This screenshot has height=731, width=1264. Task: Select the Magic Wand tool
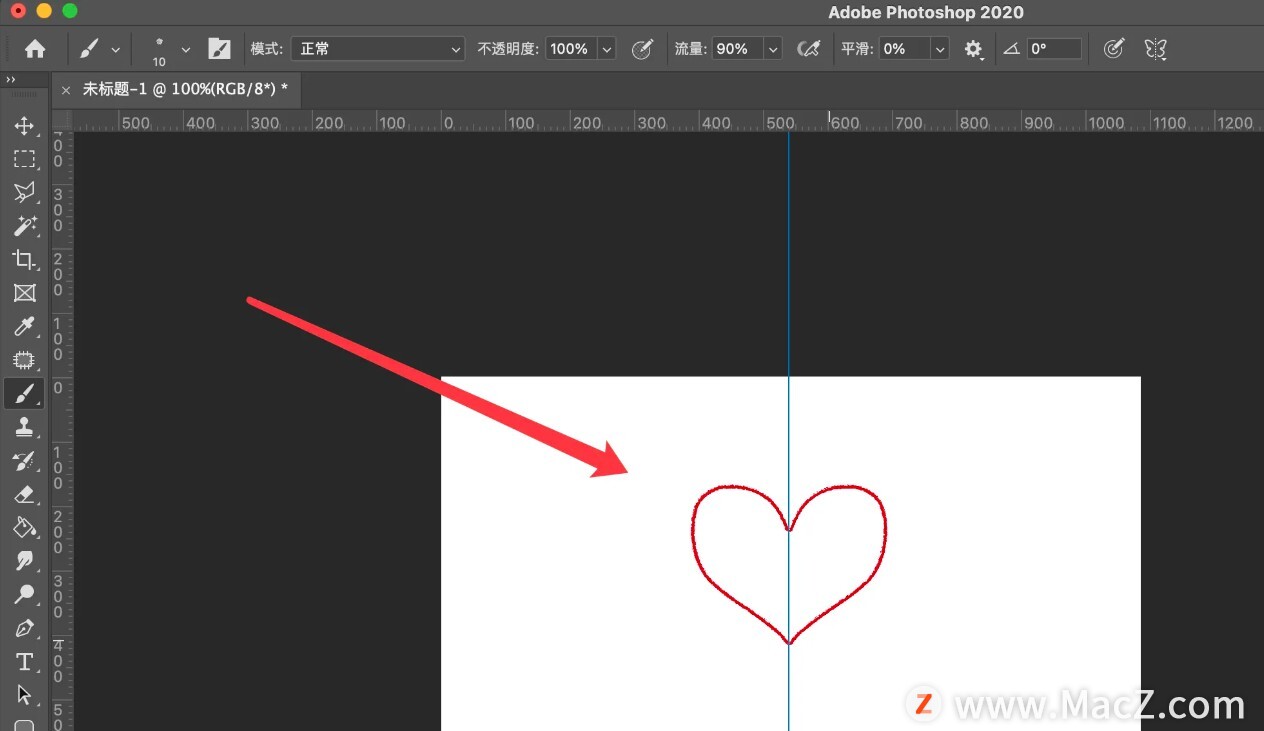pyautogui.click(x=24, y=226)
